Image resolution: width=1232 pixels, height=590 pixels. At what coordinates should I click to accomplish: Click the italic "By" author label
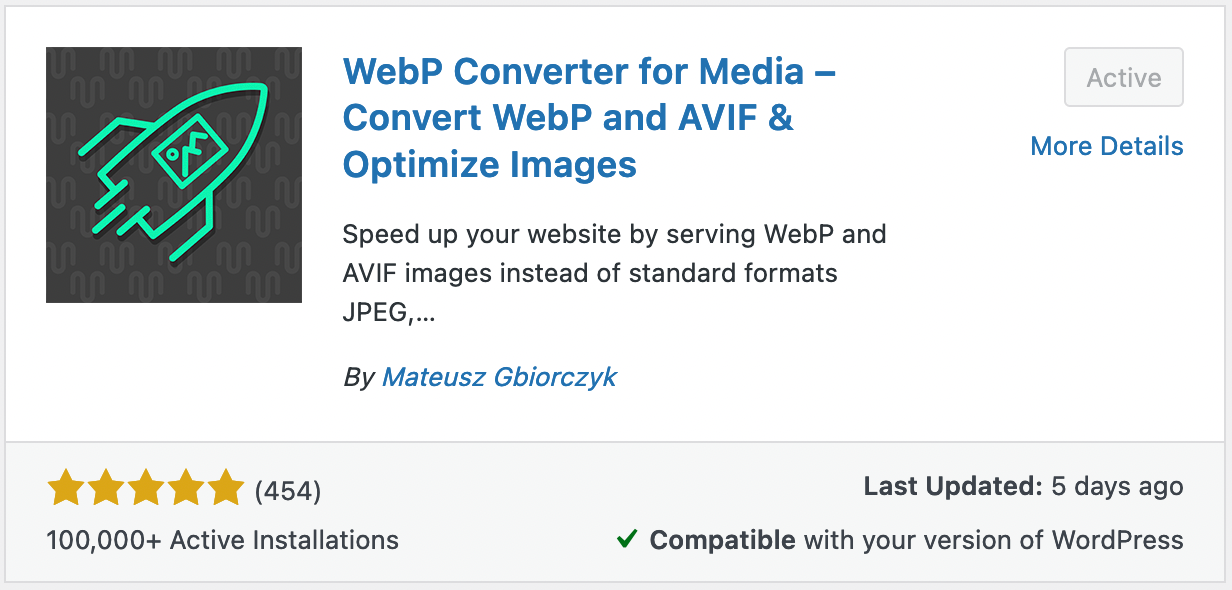click(x=358, y=378)
